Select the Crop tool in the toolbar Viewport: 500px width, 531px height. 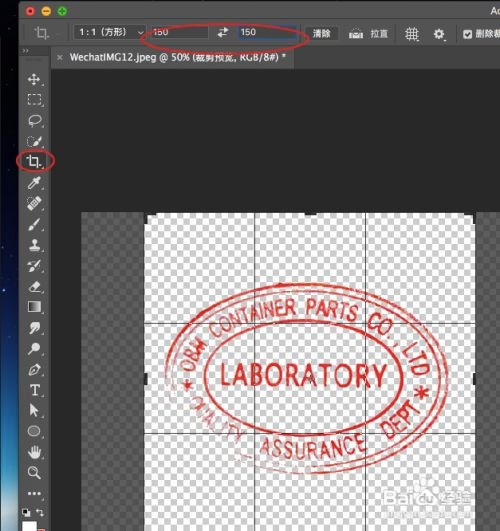(x=34, y=161)
